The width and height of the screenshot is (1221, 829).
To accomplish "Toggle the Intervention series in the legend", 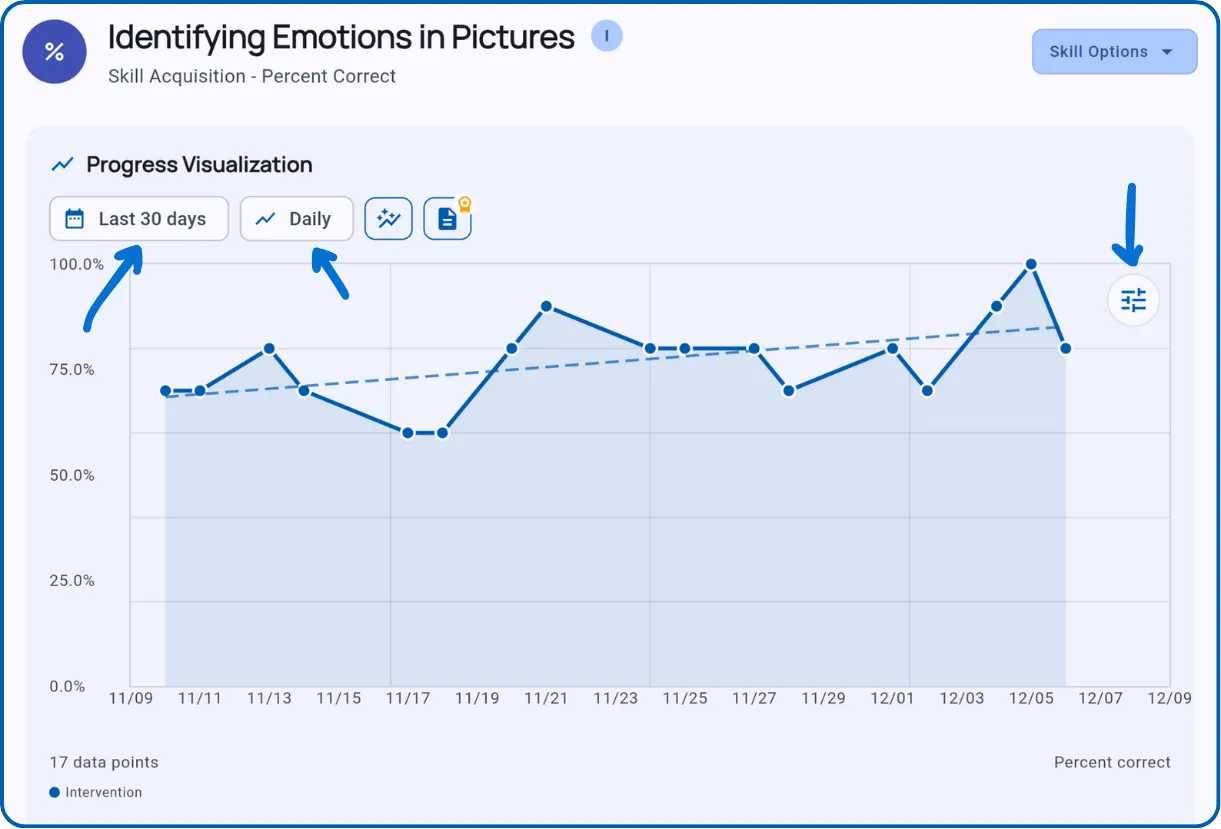I will point(95,792).
